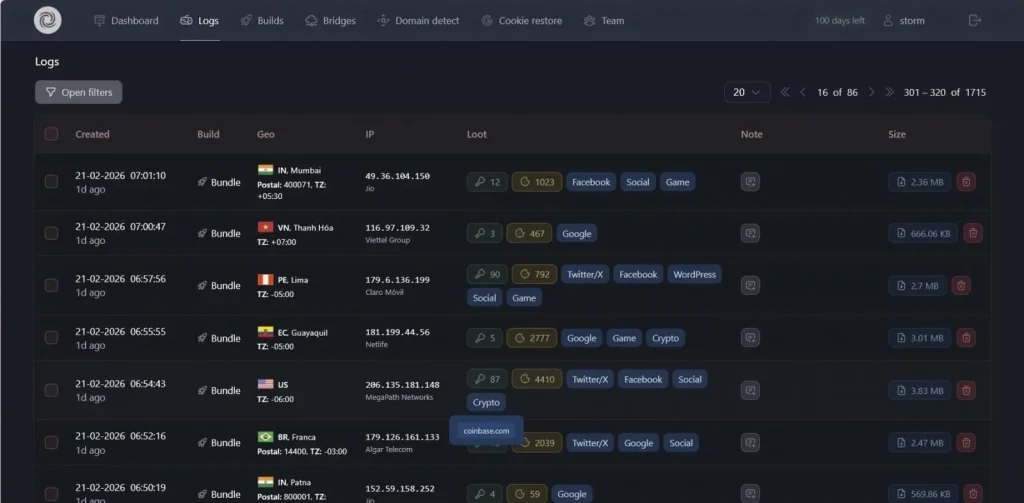Go to the next page of logs
This screenshot has width=1024, height=503.
pos(871,92)
